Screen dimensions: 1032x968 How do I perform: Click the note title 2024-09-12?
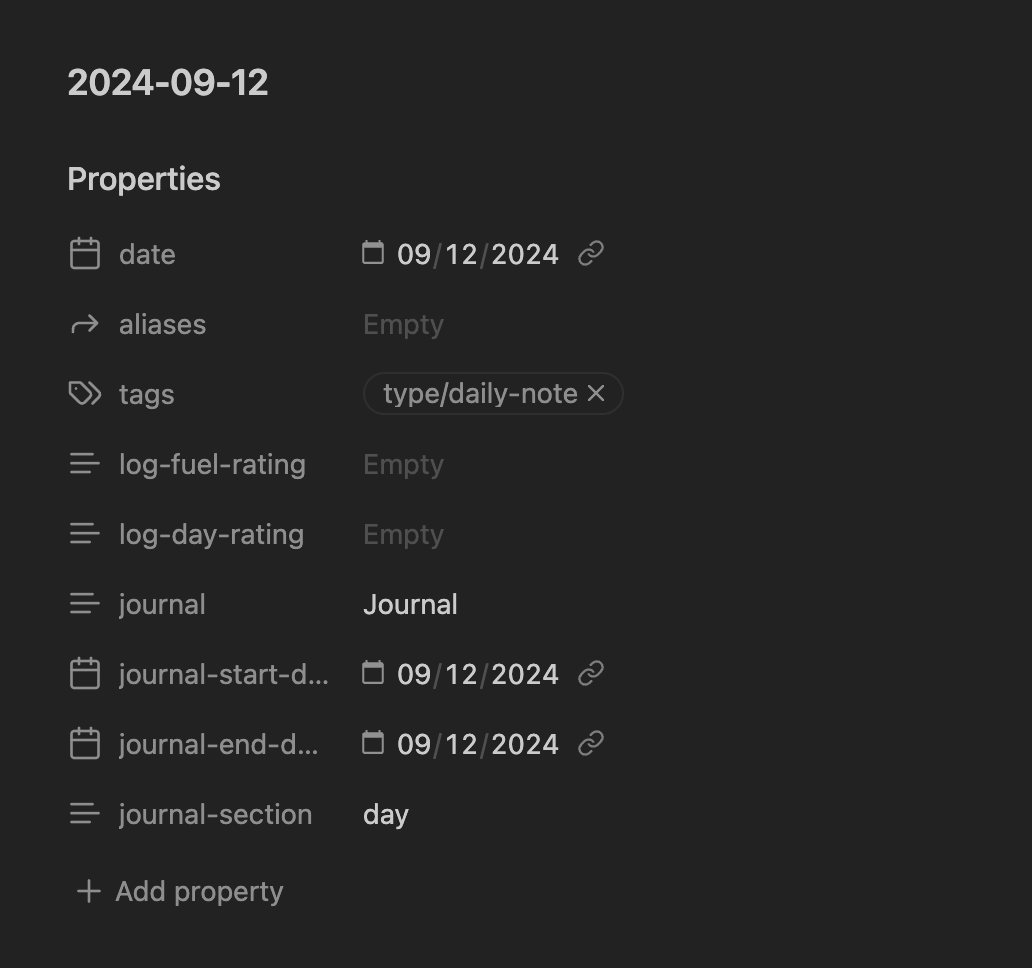(168, 83)
